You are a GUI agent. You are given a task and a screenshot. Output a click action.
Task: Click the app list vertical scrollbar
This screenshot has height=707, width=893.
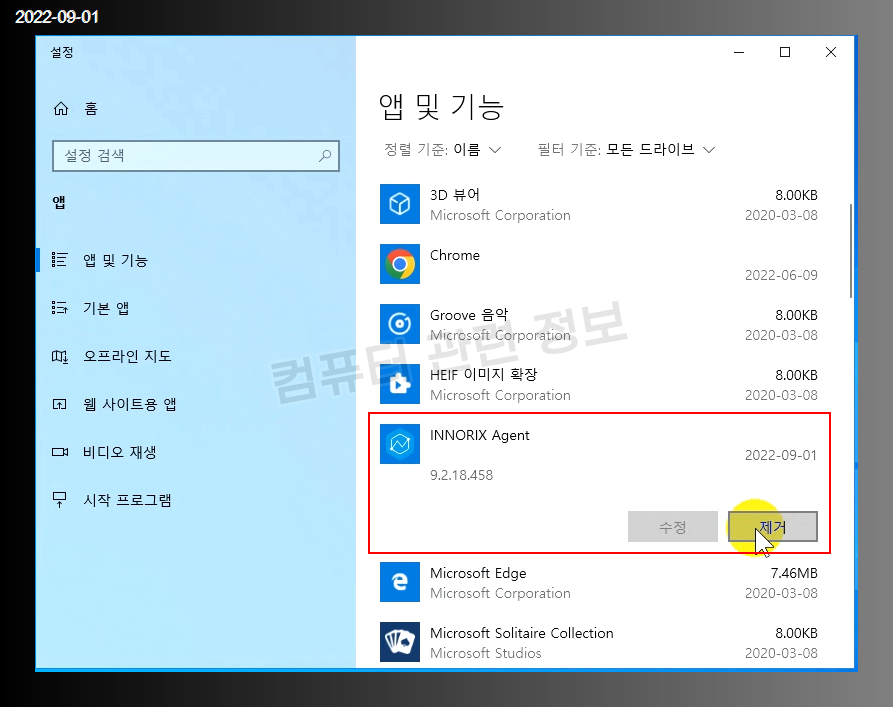[851, 251]
